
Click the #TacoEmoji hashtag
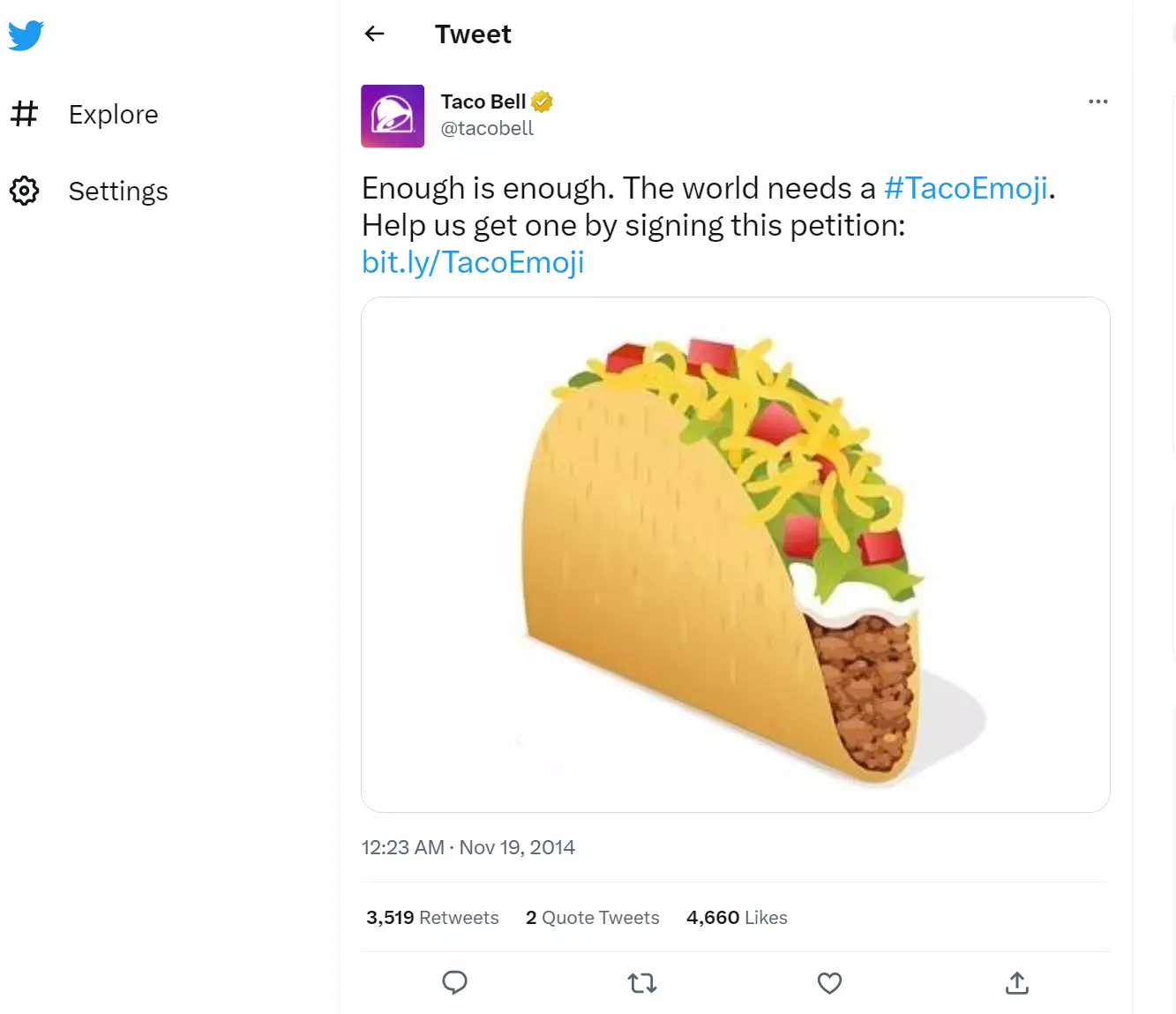pyautogui.click(x=965, y=187)
